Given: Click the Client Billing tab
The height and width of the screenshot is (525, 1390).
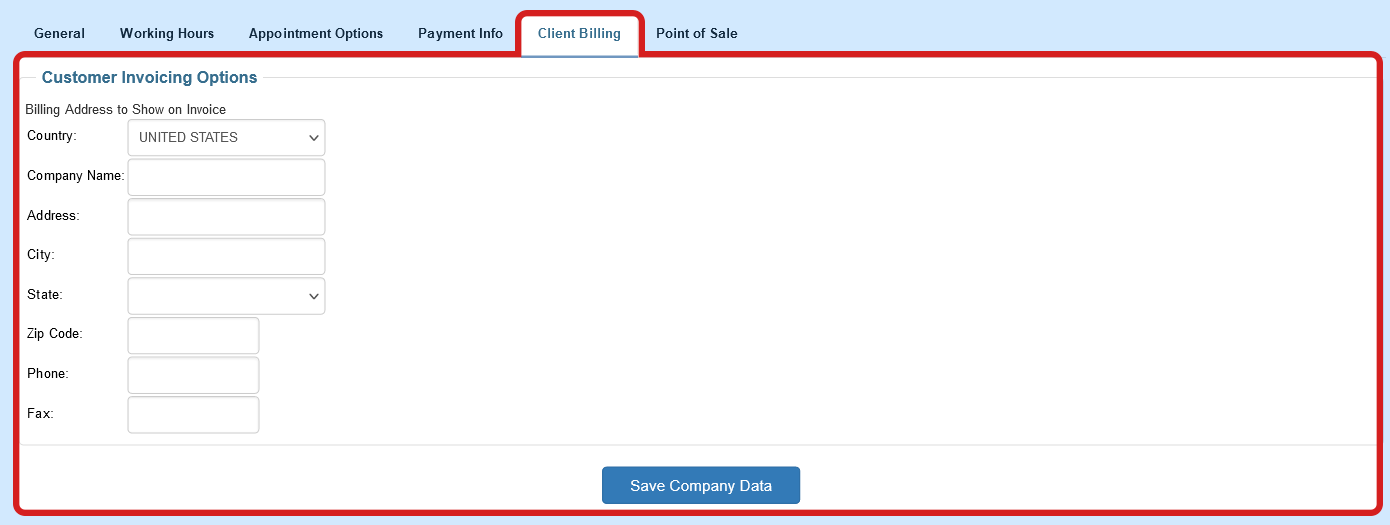Looking at the screenshot, I should [x=579, y=34].
